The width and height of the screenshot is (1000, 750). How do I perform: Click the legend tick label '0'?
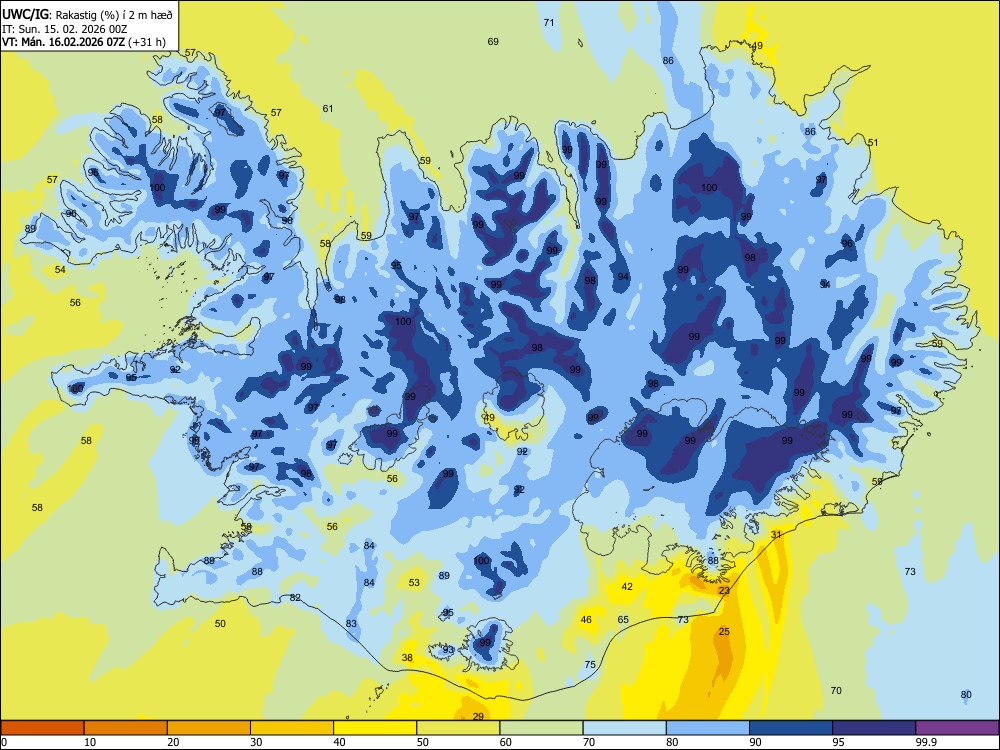click(4, 742)
